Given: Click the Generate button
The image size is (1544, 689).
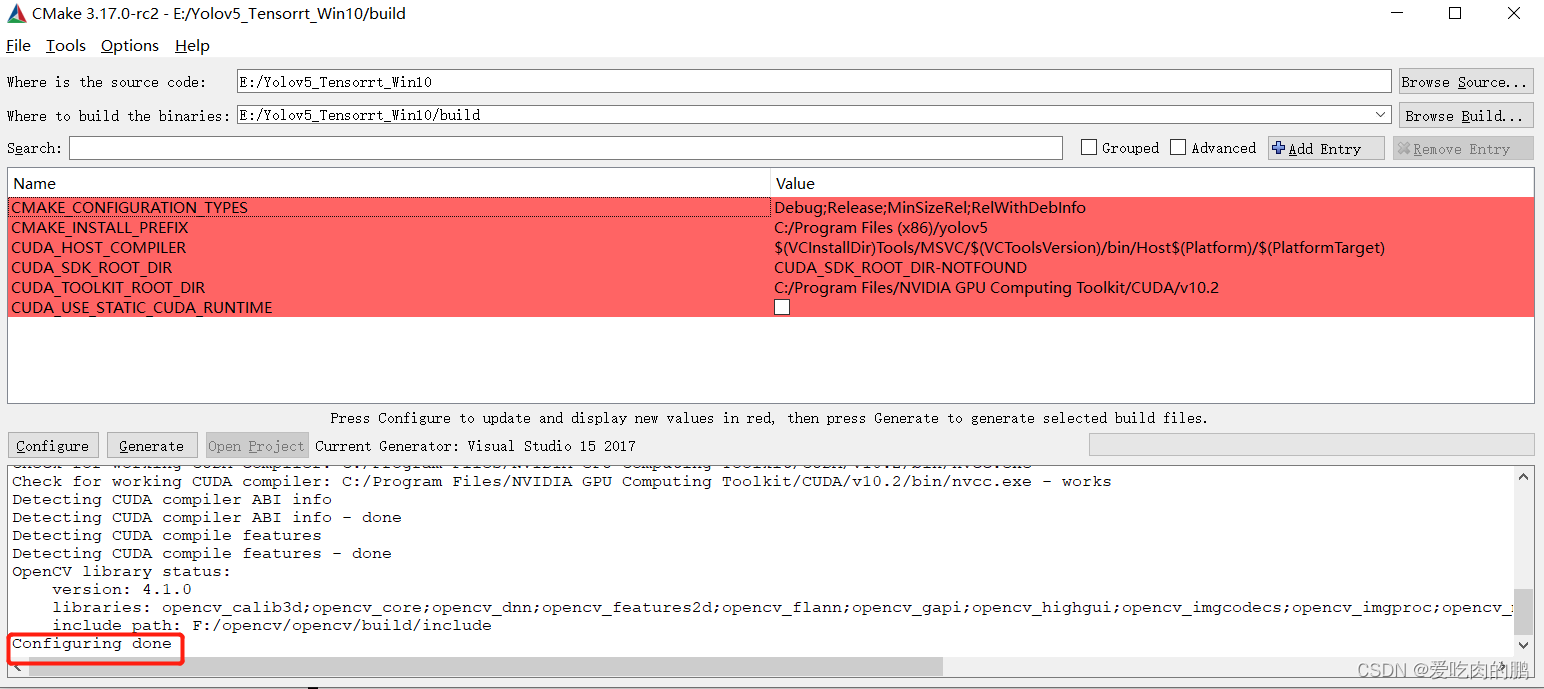Looking at the screenshot, I should pyautogui.click(x=152, y=446).
